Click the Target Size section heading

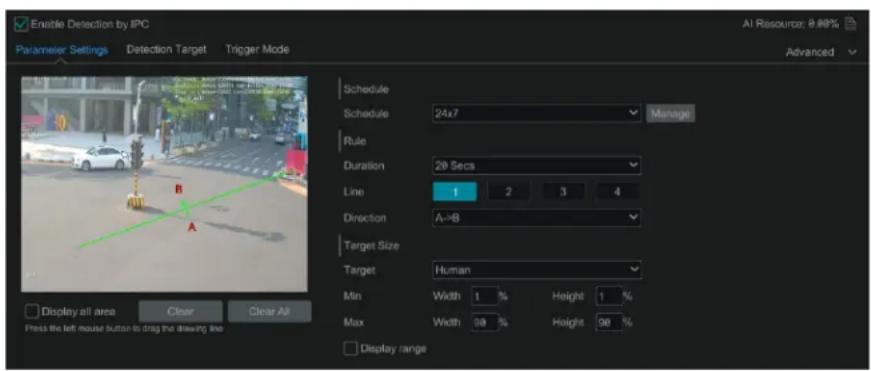(x=372, y=245)
